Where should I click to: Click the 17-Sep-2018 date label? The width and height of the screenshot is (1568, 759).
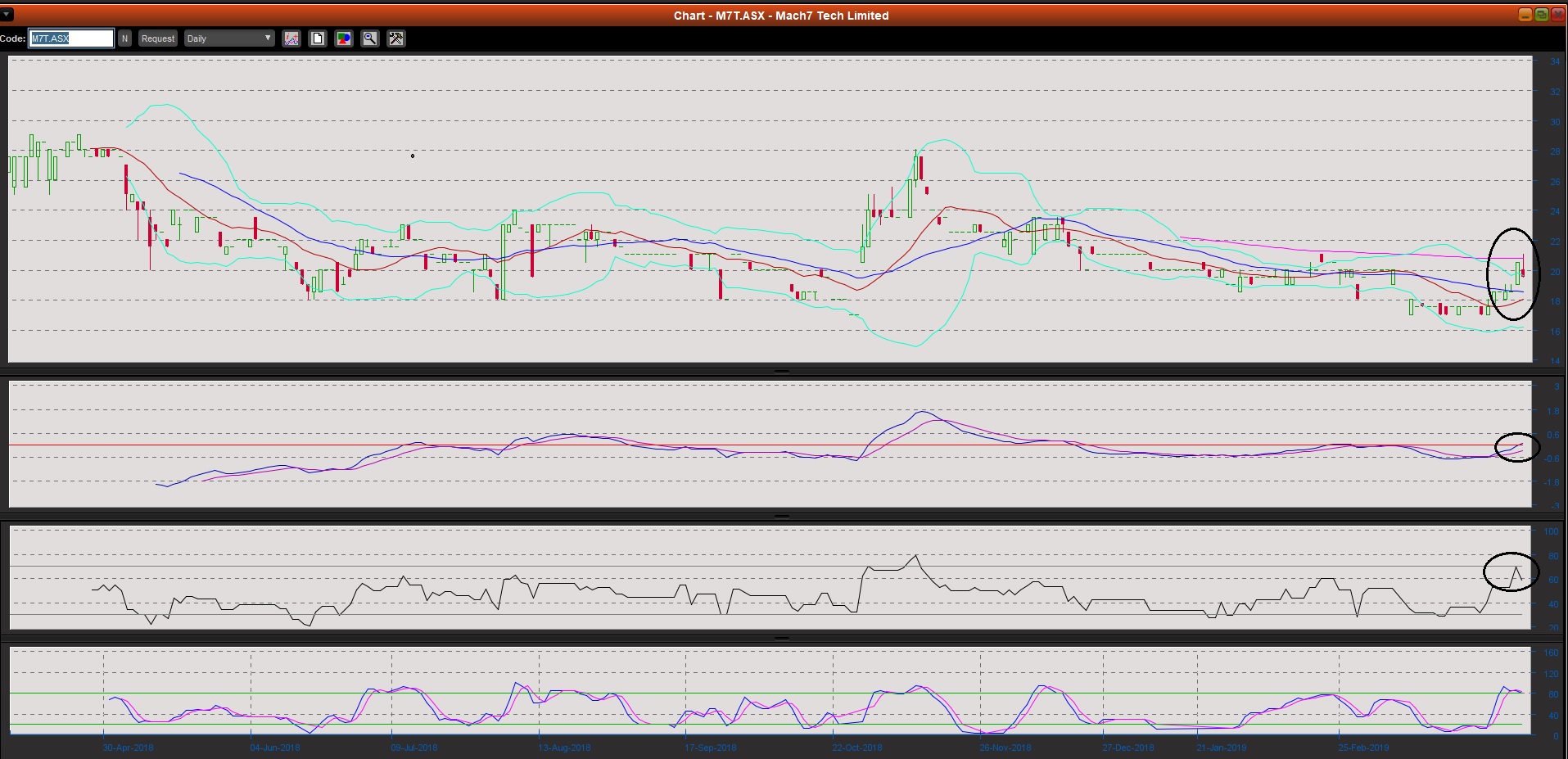(x=711, y=748)
